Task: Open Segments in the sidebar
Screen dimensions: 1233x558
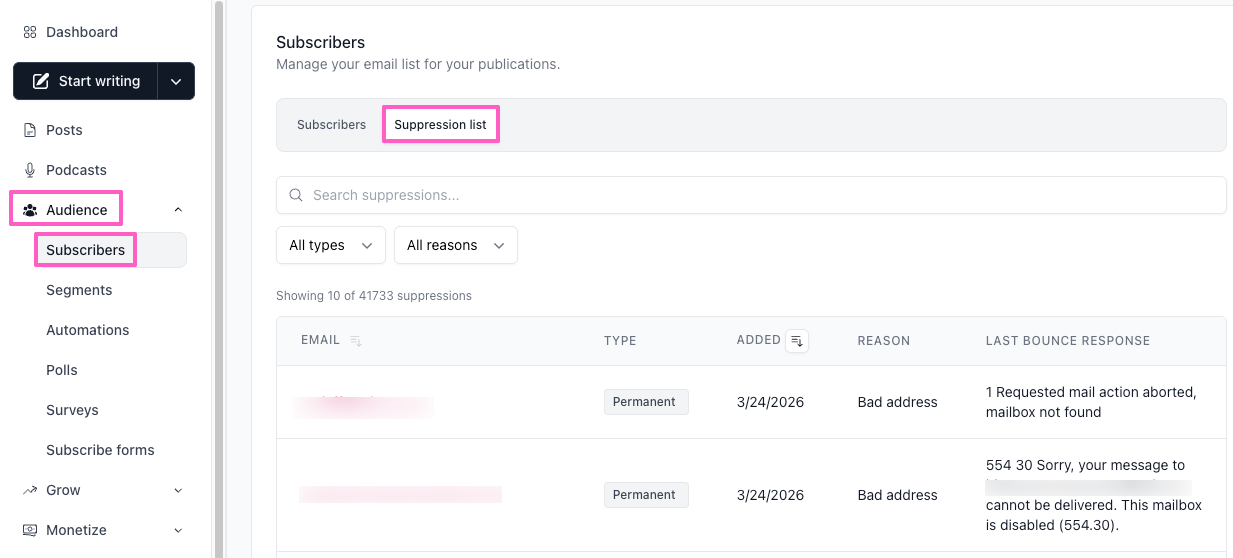Action: pos(79,290)
